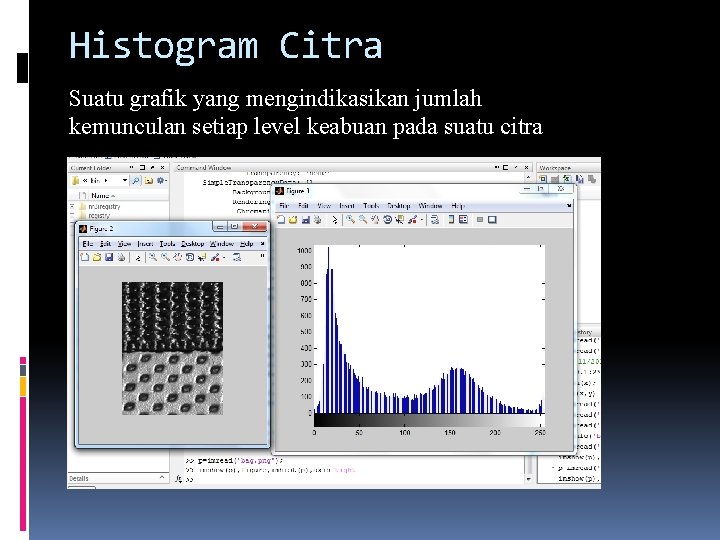Open Insert menu in Figure 1
This screenshot has height=540, width=720.
347,206
